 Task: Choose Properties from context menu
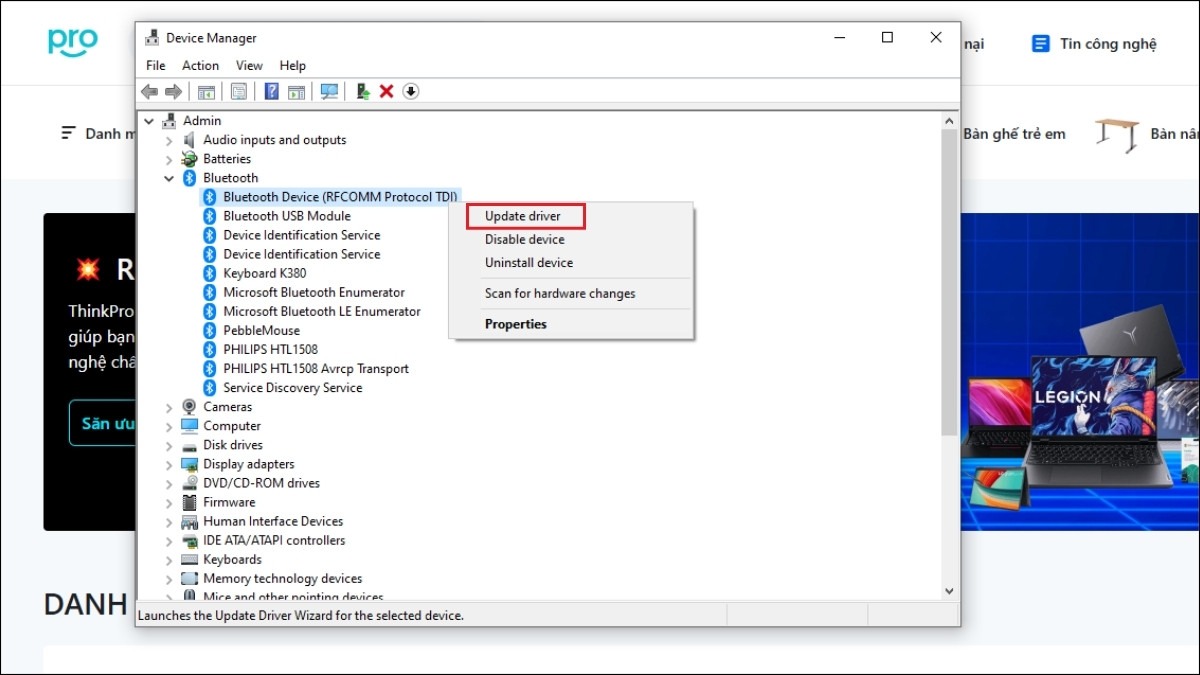pyautogui.click(x=516, y=324)
